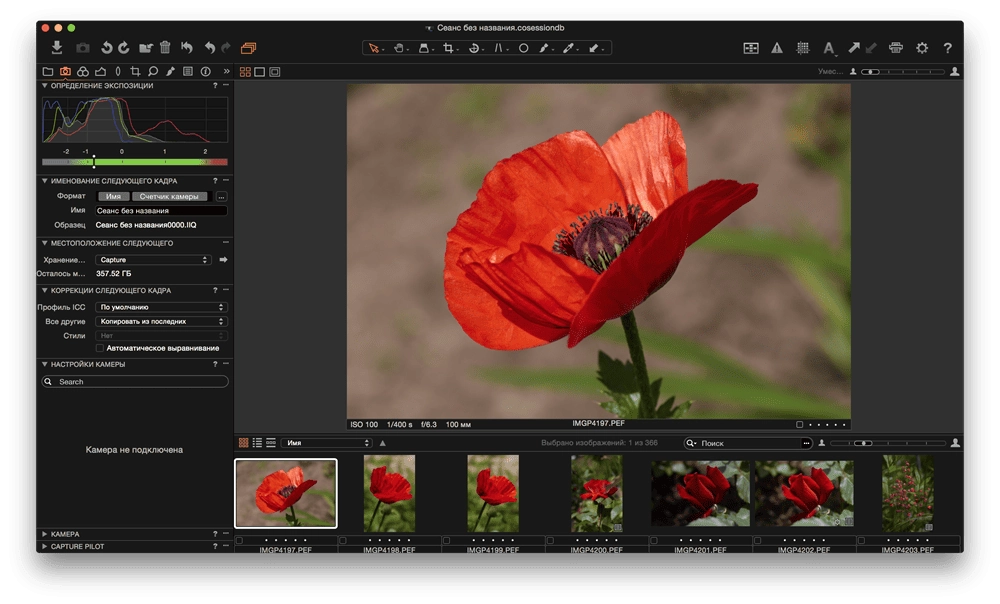Click the orange variants stack icon
Image resolution: width=1000 pixels, height=604 pixels.
point(249,48)
